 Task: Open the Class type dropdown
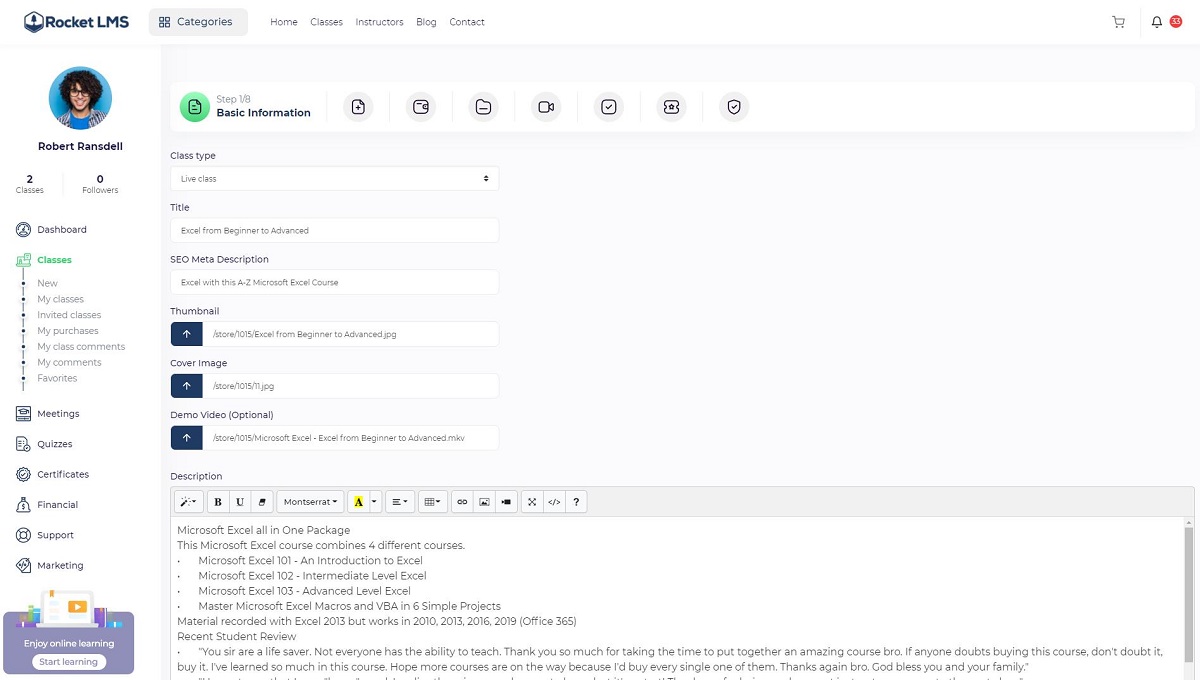pos(334,179)
